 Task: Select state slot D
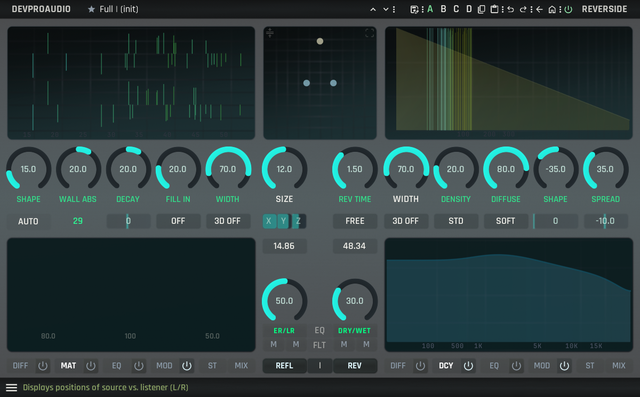click(x=469, y=9)
